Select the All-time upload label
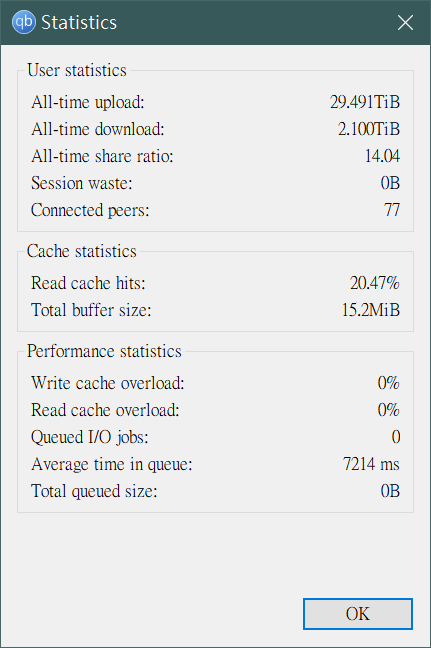 pos(88,102)
